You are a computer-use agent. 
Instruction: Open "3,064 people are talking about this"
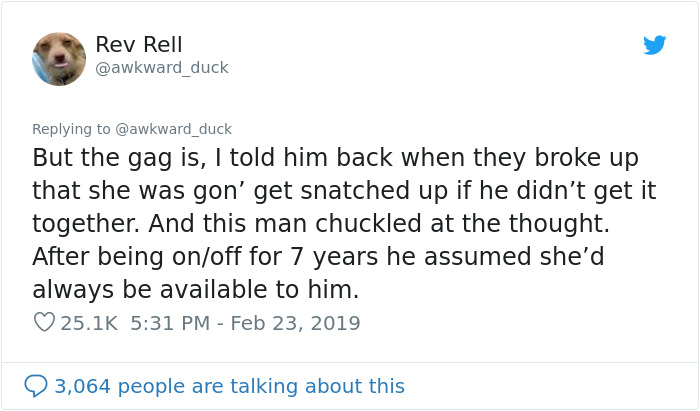230,386
